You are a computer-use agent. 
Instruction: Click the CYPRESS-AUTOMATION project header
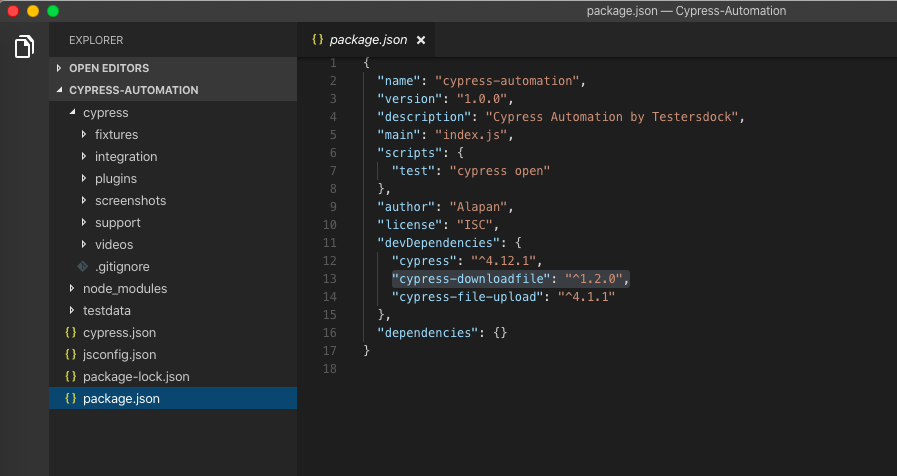173,90
